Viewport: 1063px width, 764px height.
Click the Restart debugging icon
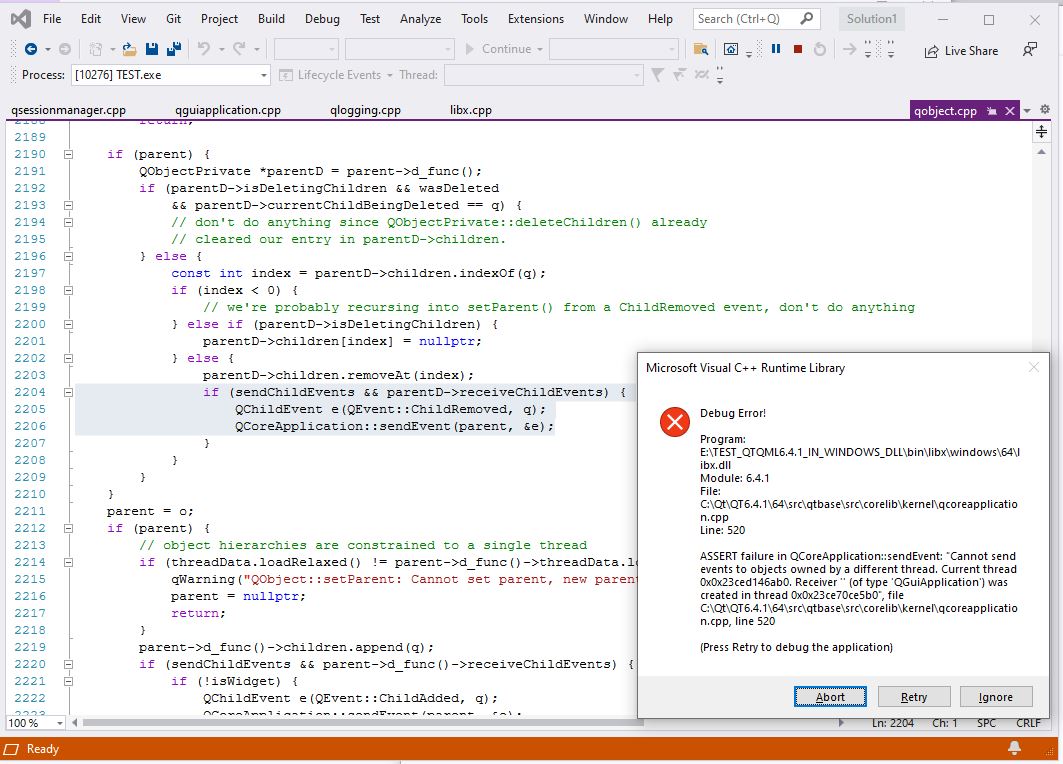tap(820, 49)
